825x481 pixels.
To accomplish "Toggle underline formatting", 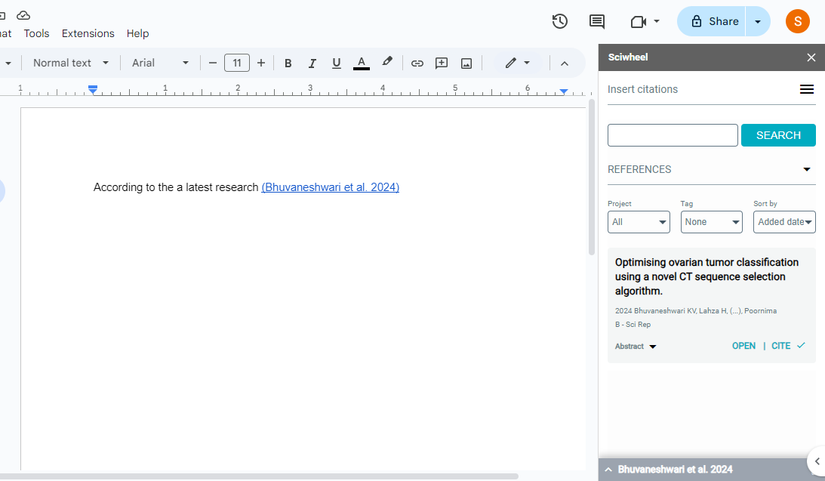I will click(336, 63).
